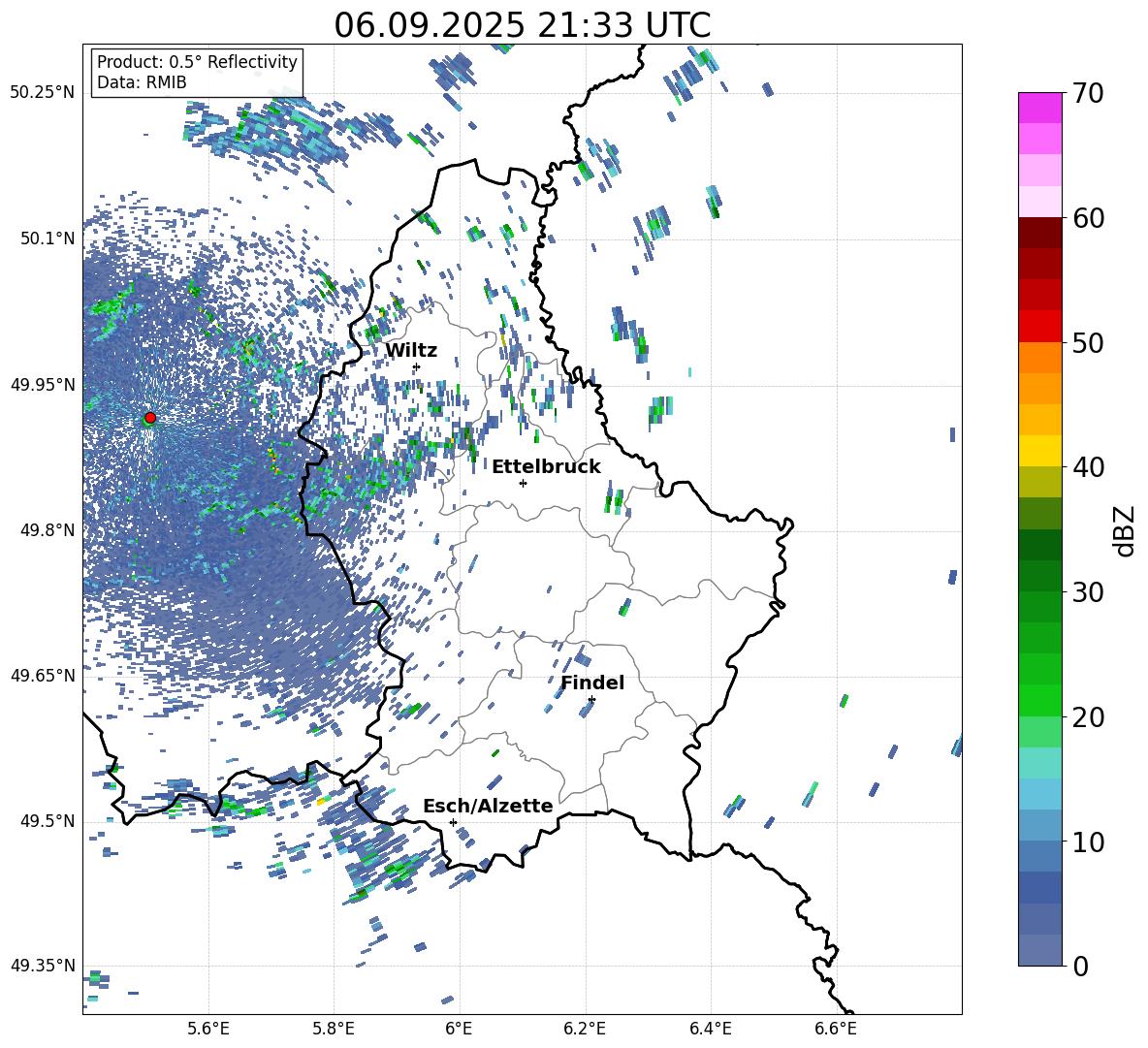Click the Esch/Alzette city label
Viewport: 1148px width, 1048px height.
click(488, 806)
